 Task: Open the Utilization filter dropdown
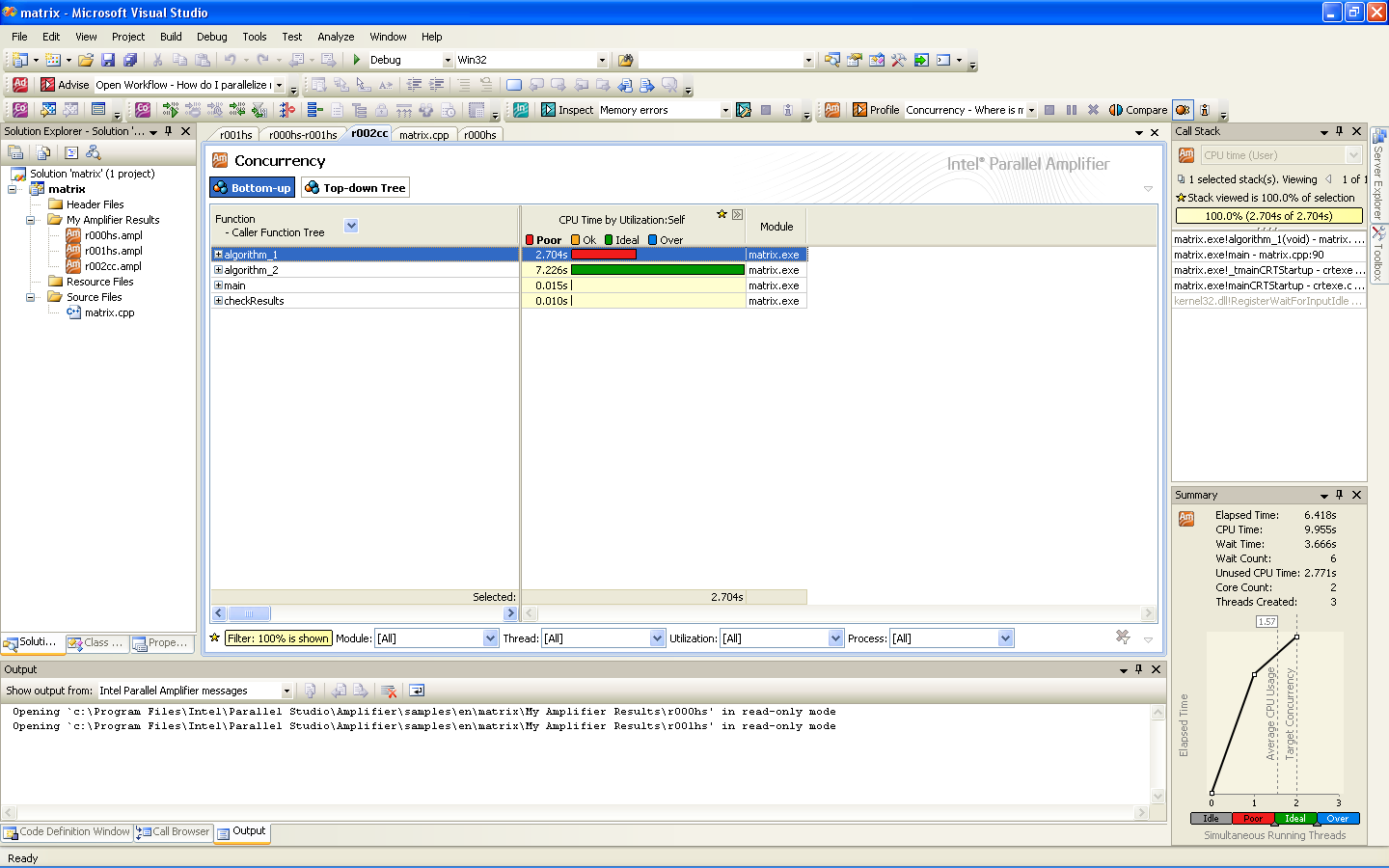[835, 638]
